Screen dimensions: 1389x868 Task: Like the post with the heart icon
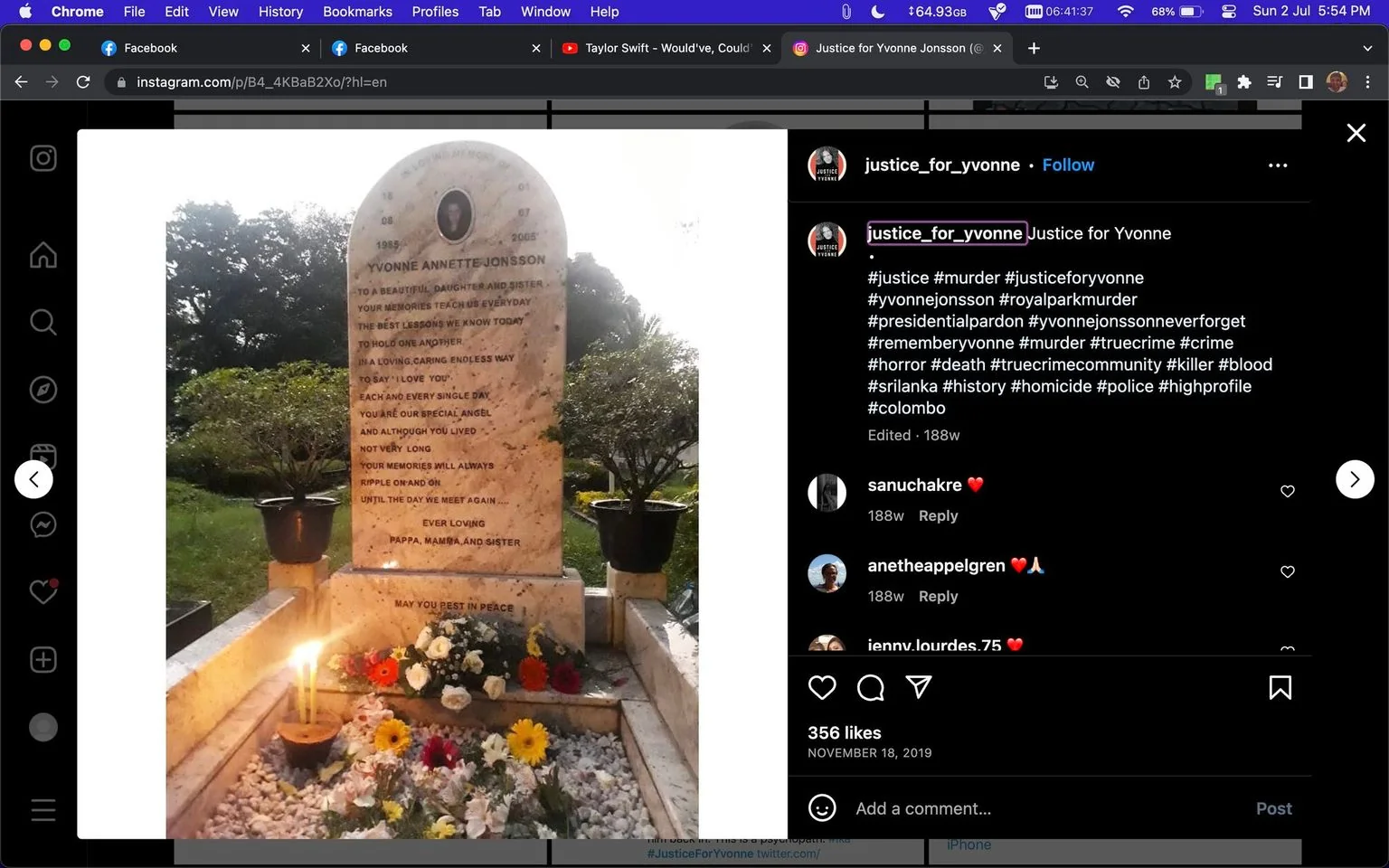(x=822, y=688)
